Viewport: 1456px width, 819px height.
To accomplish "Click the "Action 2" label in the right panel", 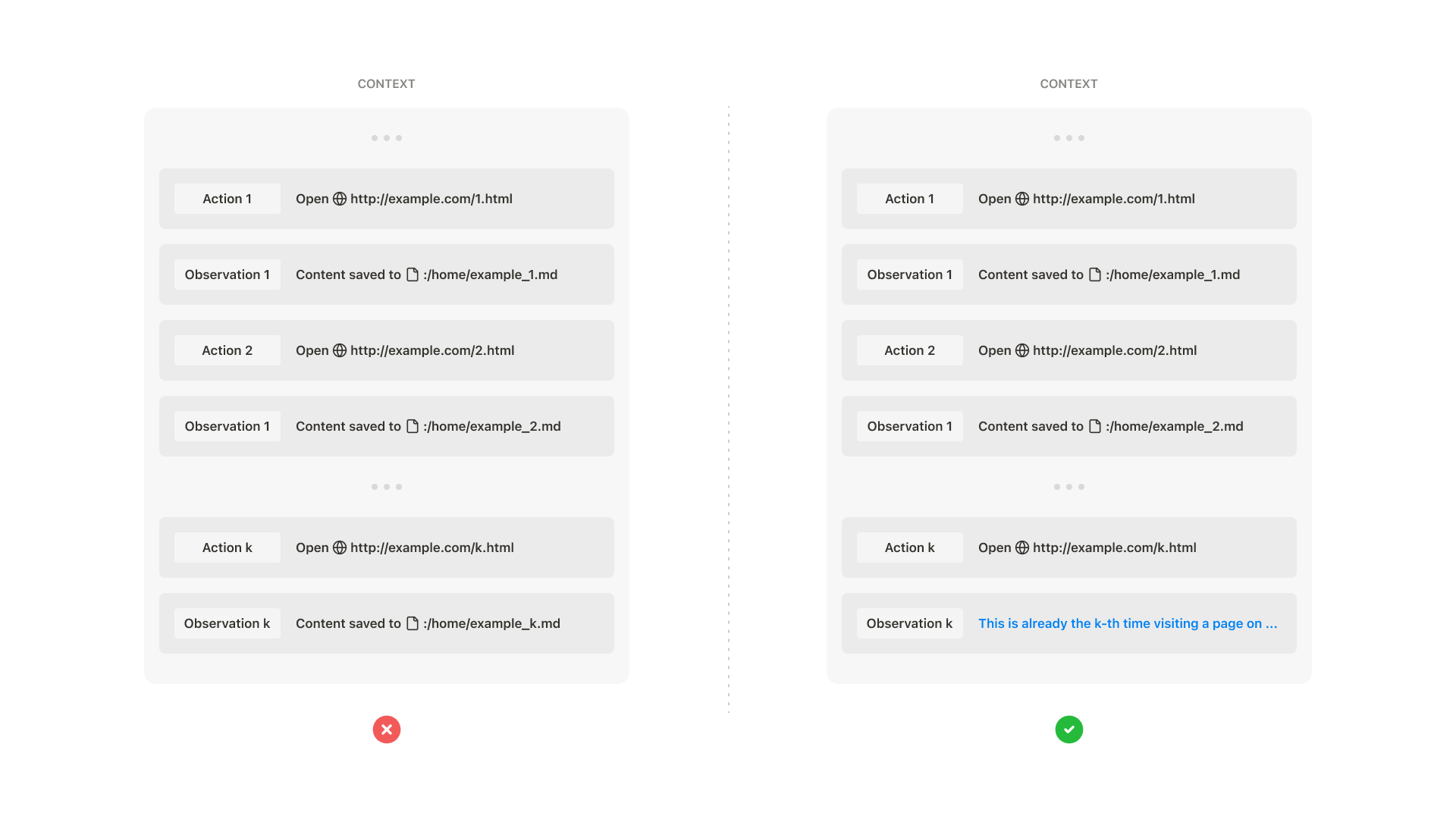I will coord(909,350).
